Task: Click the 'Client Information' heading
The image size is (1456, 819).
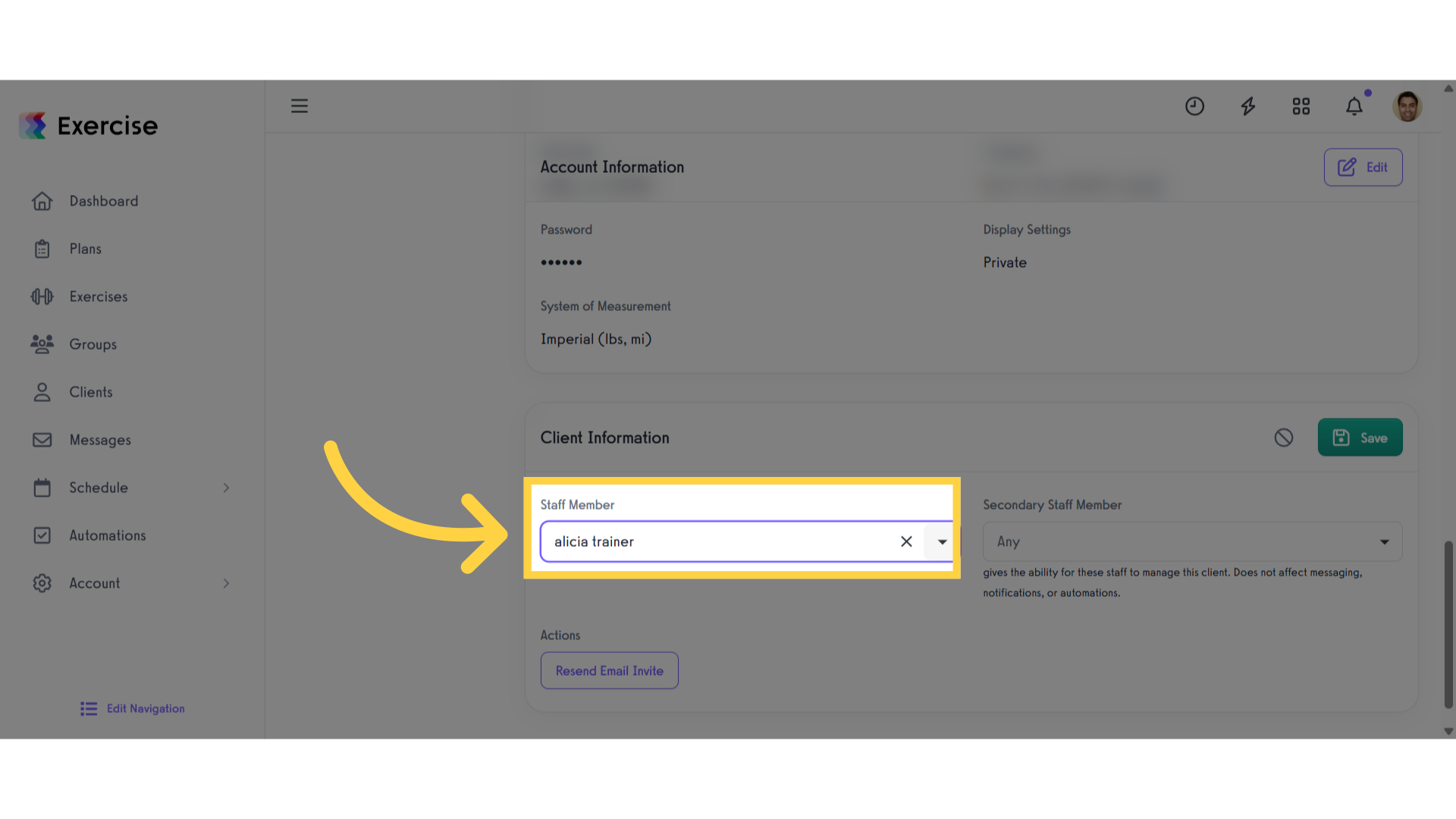Action: pyautogui.click(x=604, y=438)
